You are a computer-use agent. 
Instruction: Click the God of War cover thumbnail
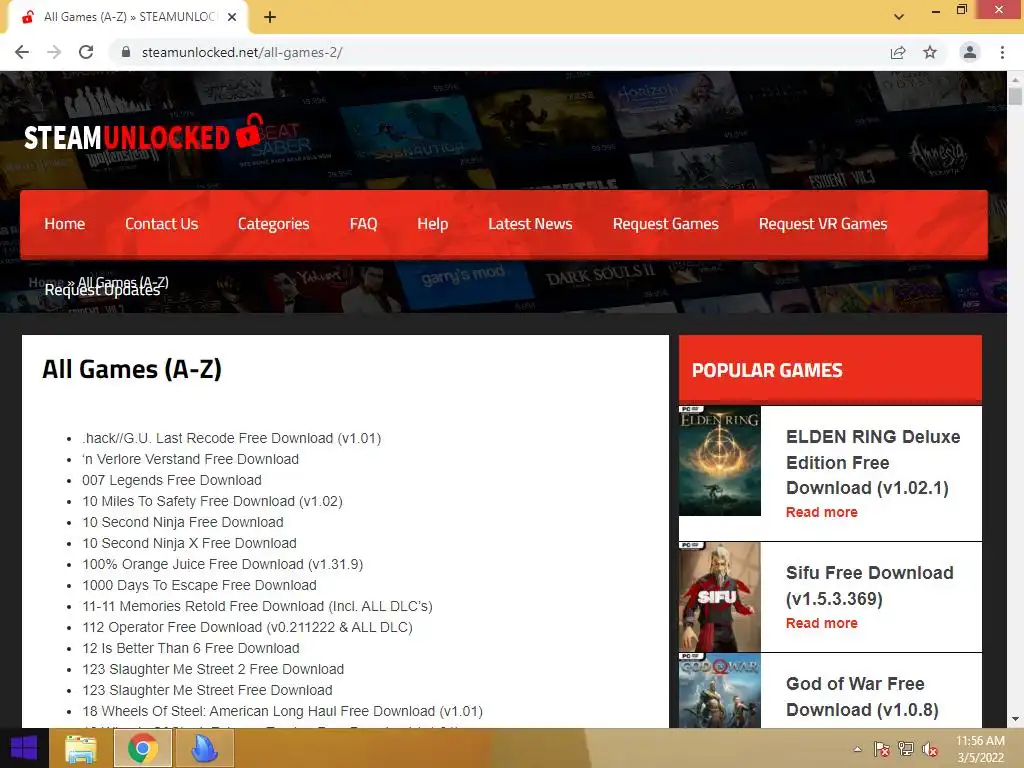coord(720,690)
